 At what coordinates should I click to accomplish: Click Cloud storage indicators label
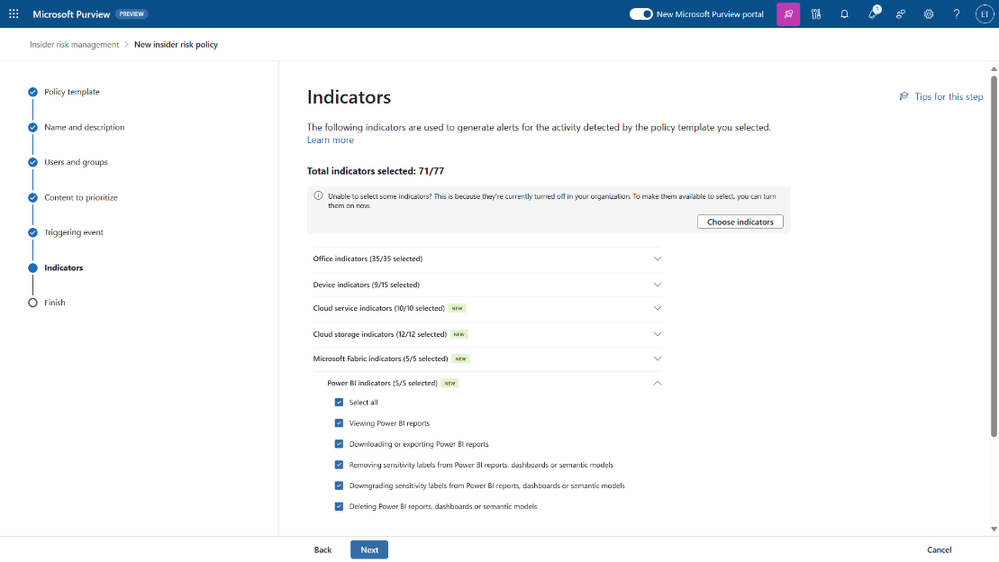380,334
